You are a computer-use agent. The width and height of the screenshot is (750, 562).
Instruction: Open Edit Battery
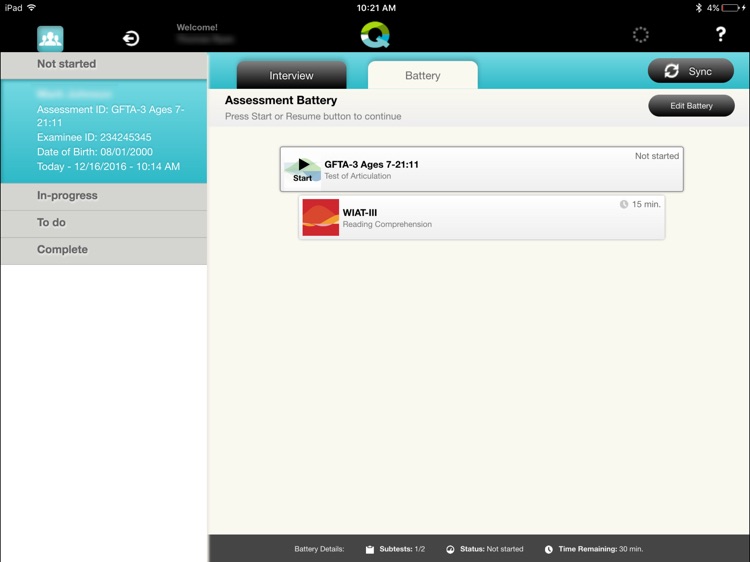click(x=691, y=105)
